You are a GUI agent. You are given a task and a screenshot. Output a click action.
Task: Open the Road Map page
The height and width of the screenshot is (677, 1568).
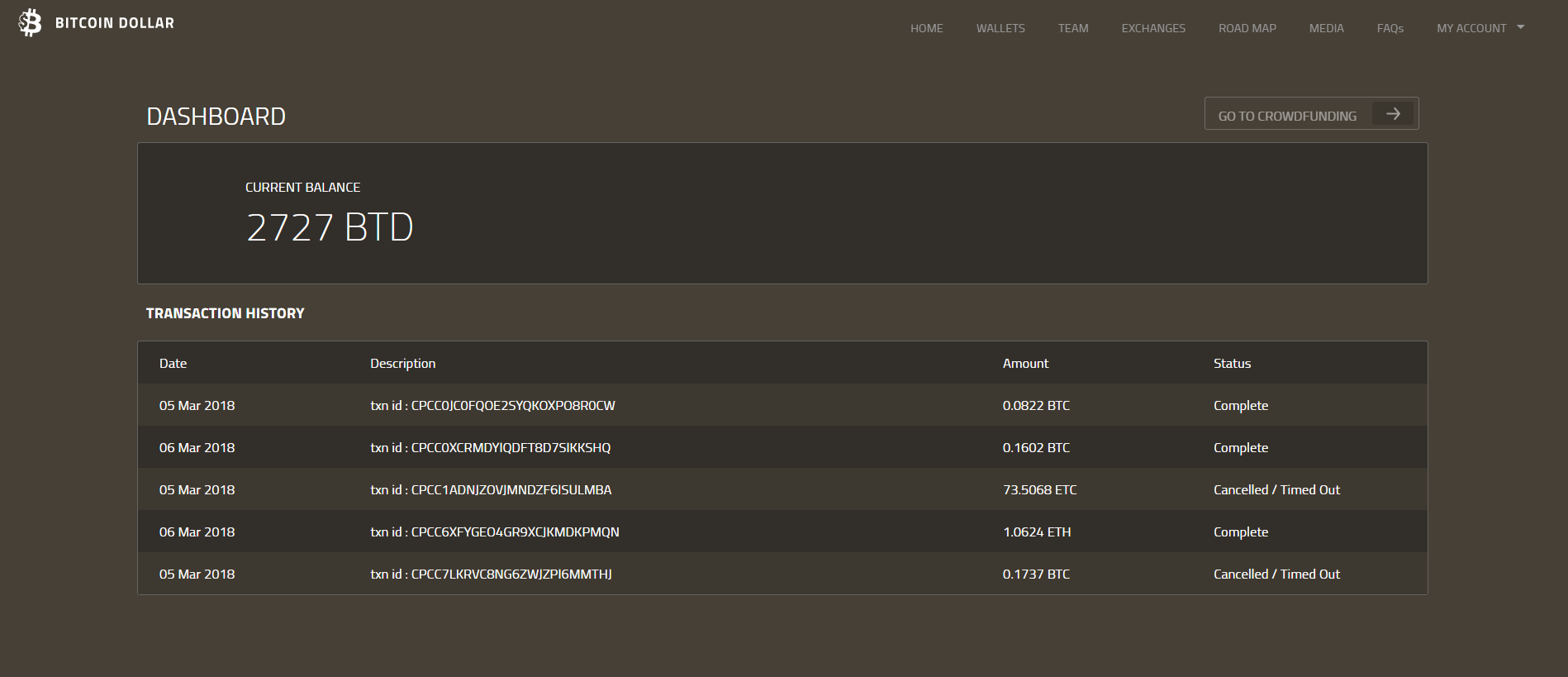click(x=1247, y=28)
